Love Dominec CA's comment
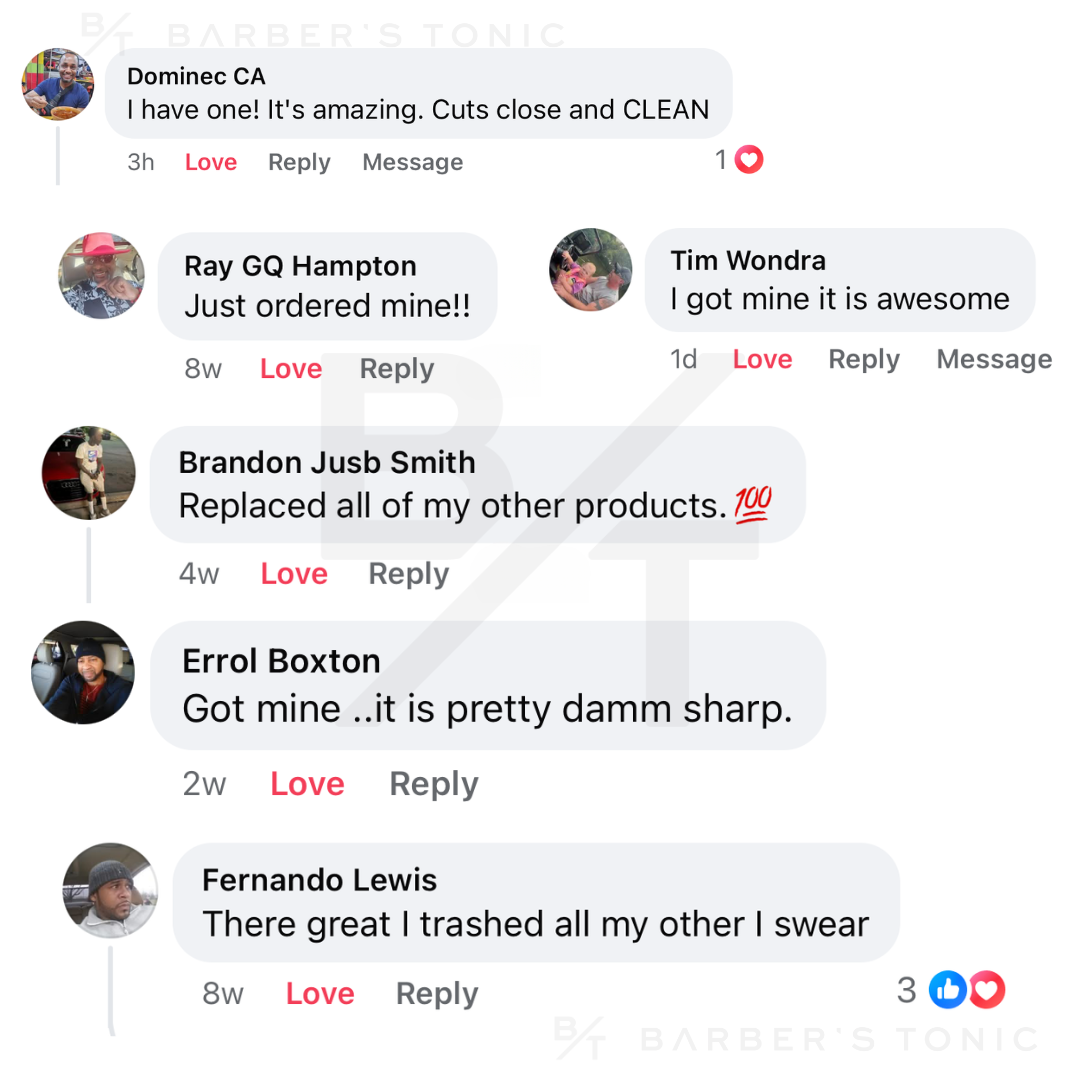1080x1080 pixels. tap(211, 162)
